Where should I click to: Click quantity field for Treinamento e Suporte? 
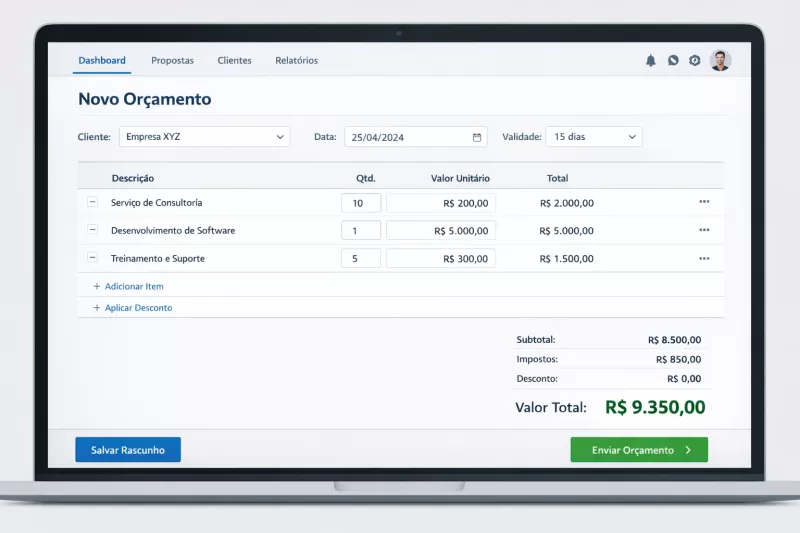click(361, 259)
